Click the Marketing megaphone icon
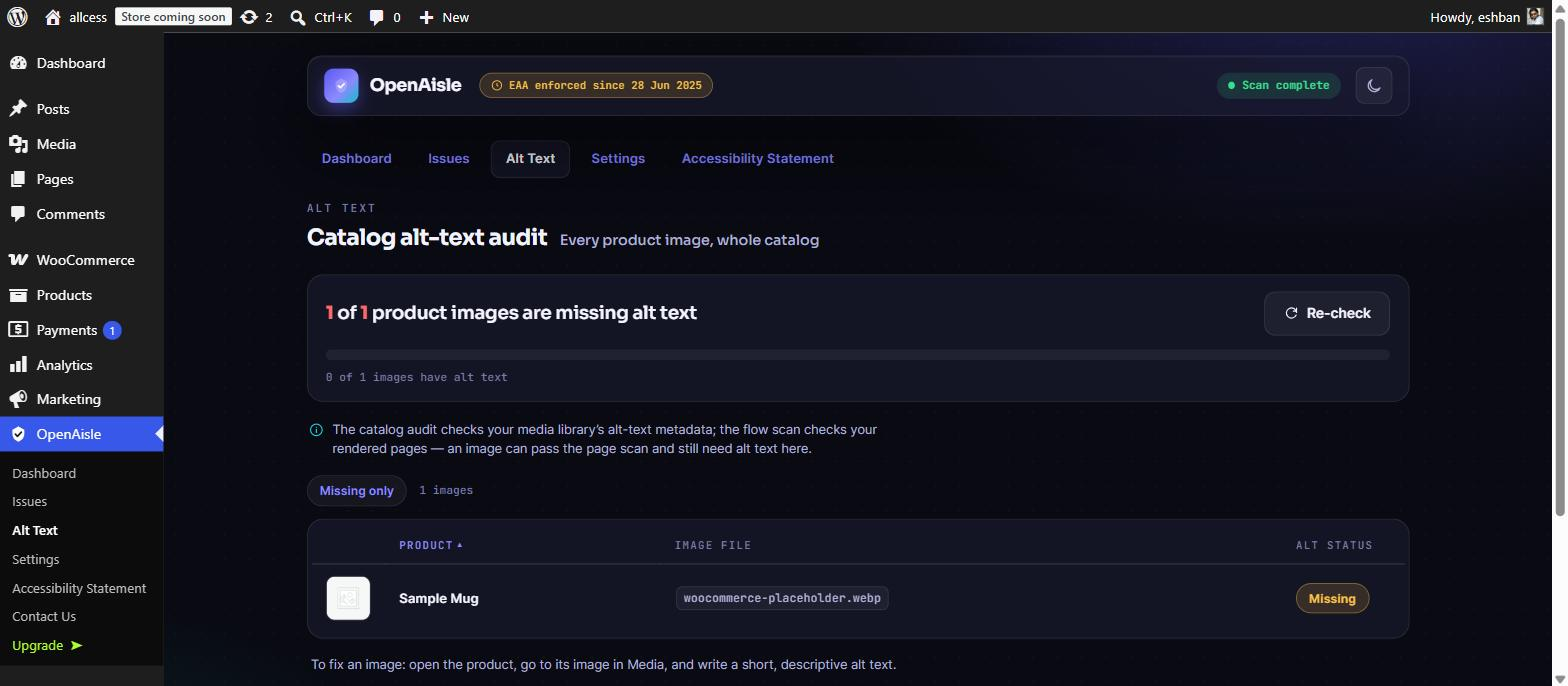 (18, 399)
